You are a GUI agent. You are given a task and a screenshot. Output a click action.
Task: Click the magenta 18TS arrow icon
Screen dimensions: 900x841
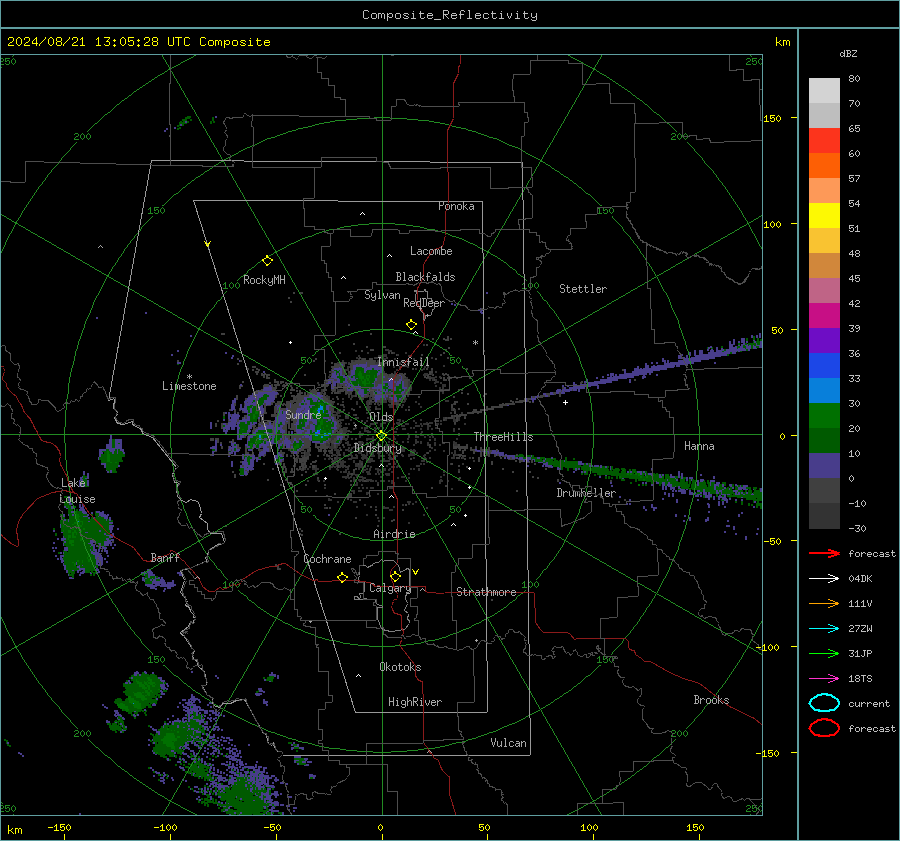pos(824,679)
